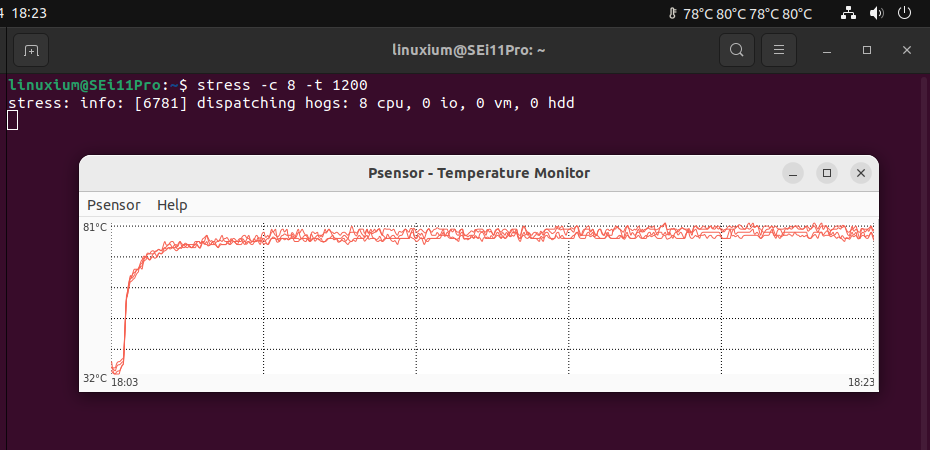Click the thermometer temperature indicator
The width and height of the screenshot is (930, 450).
[x=740, y=14]
